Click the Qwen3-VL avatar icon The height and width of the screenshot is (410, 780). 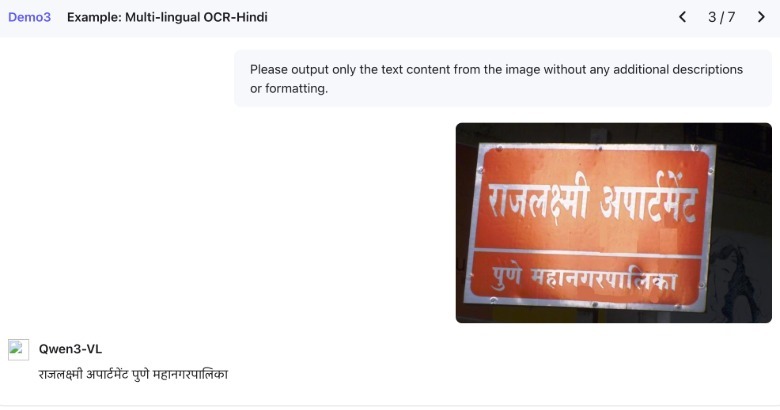(18, 350)
